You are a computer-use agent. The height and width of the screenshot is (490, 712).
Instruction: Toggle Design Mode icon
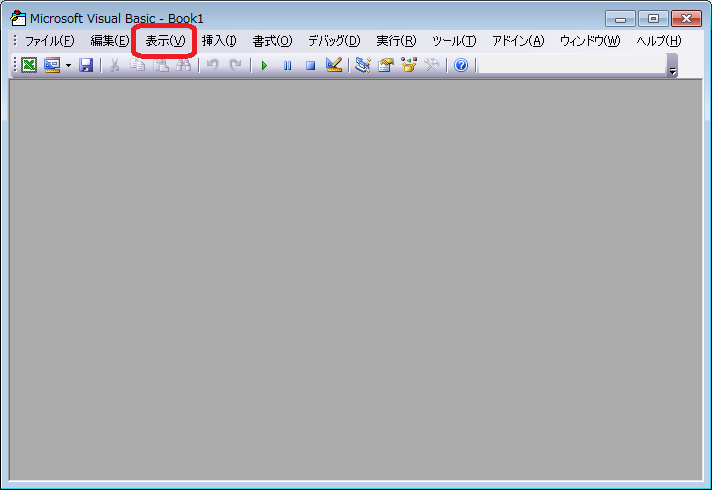334,65
